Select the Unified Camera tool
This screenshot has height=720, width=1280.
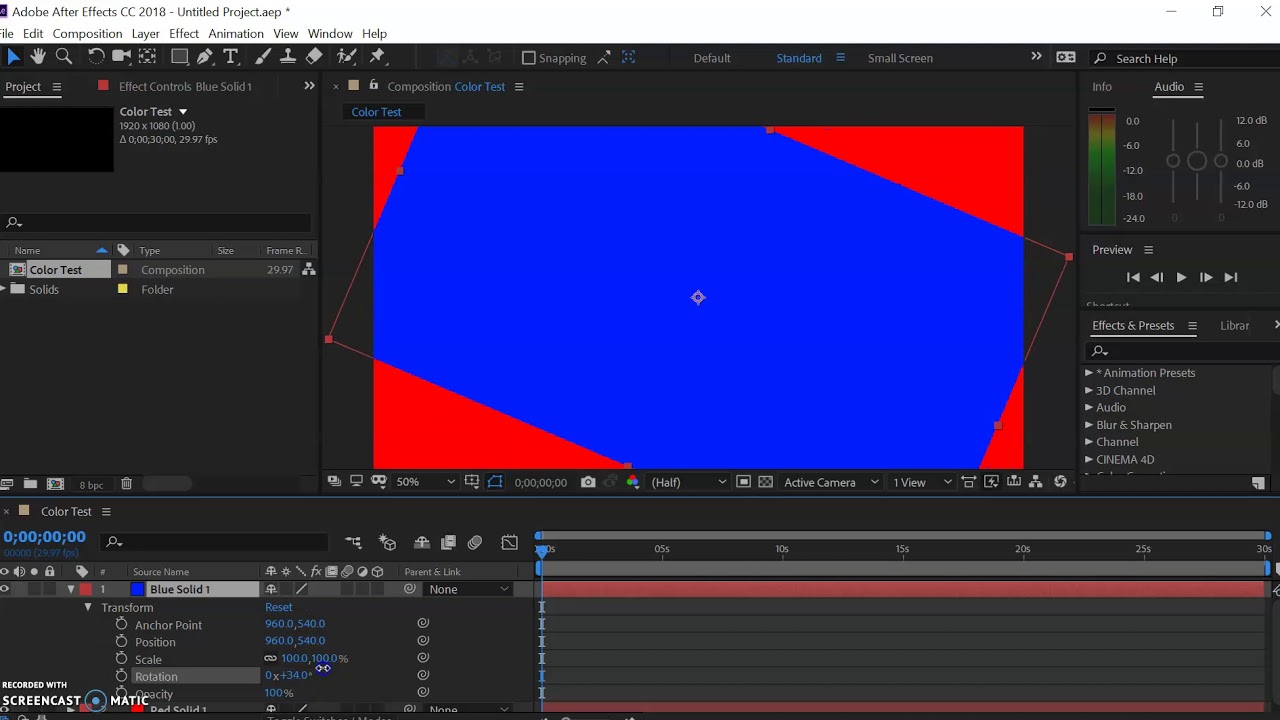[122, 57]
